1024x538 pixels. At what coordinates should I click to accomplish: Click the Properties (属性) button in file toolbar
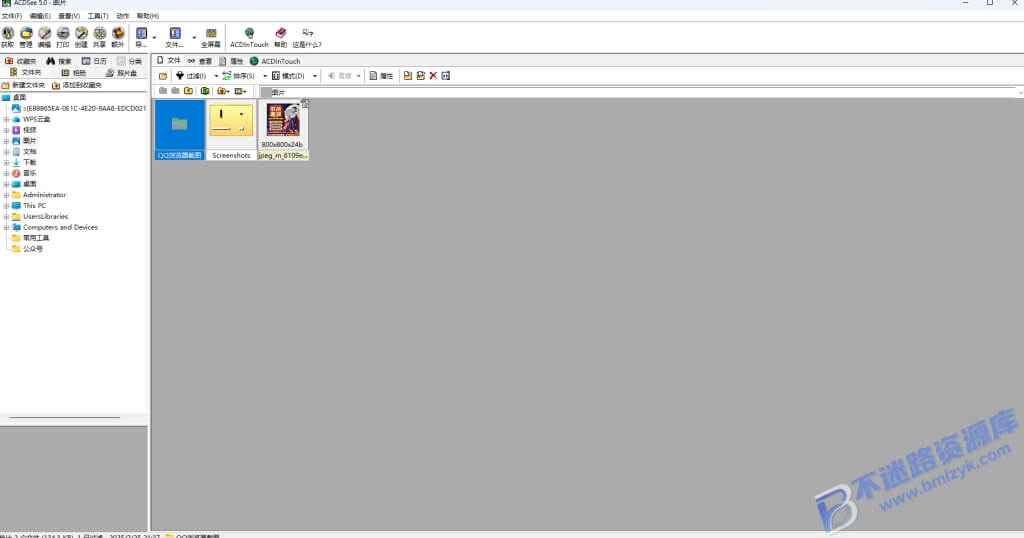(x=381, y=76)
